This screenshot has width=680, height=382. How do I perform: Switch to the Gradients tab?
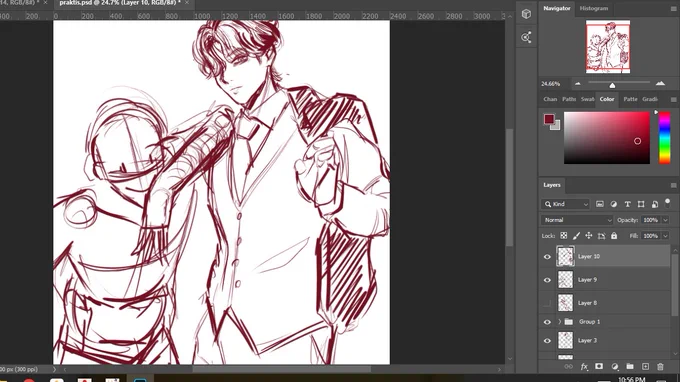click(x=650, y=99)
